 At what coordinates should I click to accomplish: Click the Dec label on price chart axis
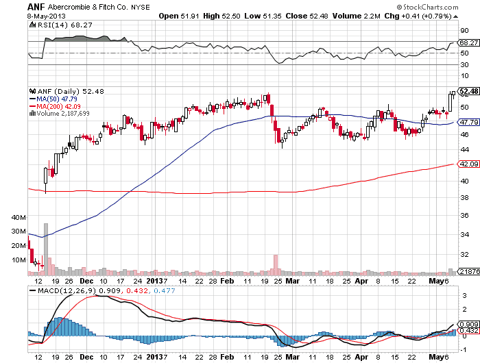coord(86,281)
